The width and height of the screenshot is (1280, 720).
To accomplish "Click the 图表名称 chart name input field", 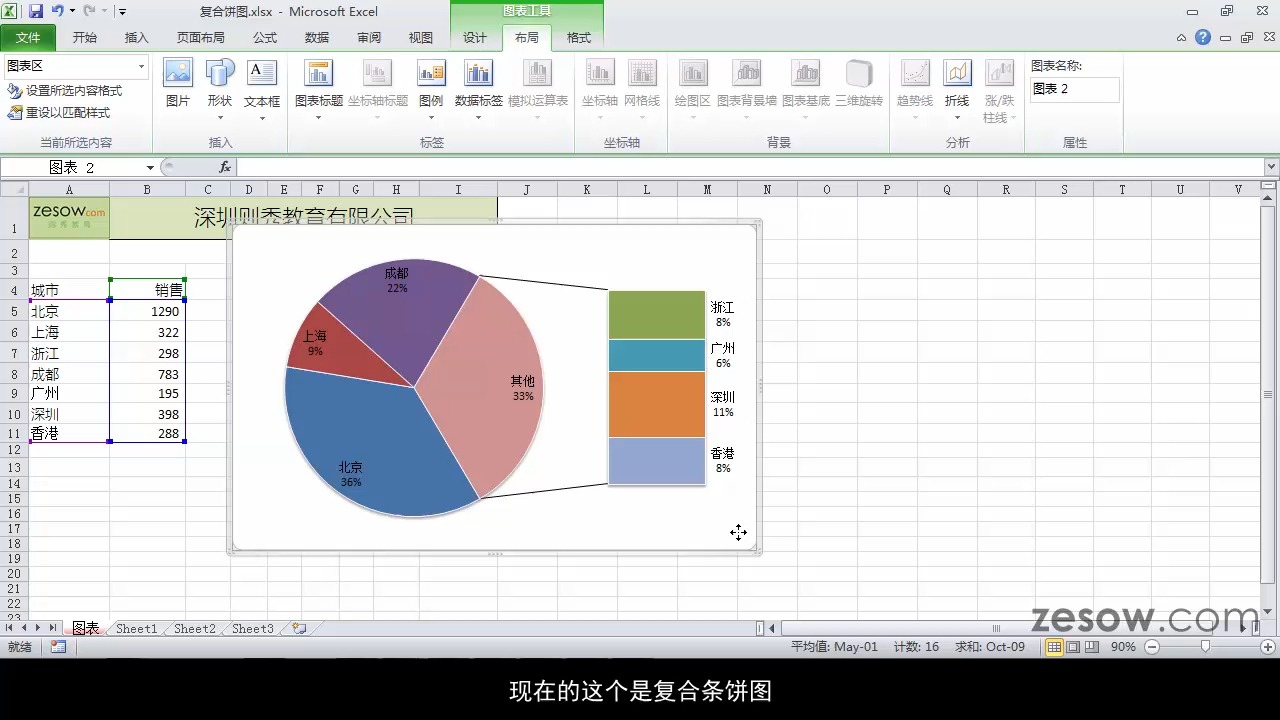I will tap(1075, 89).
